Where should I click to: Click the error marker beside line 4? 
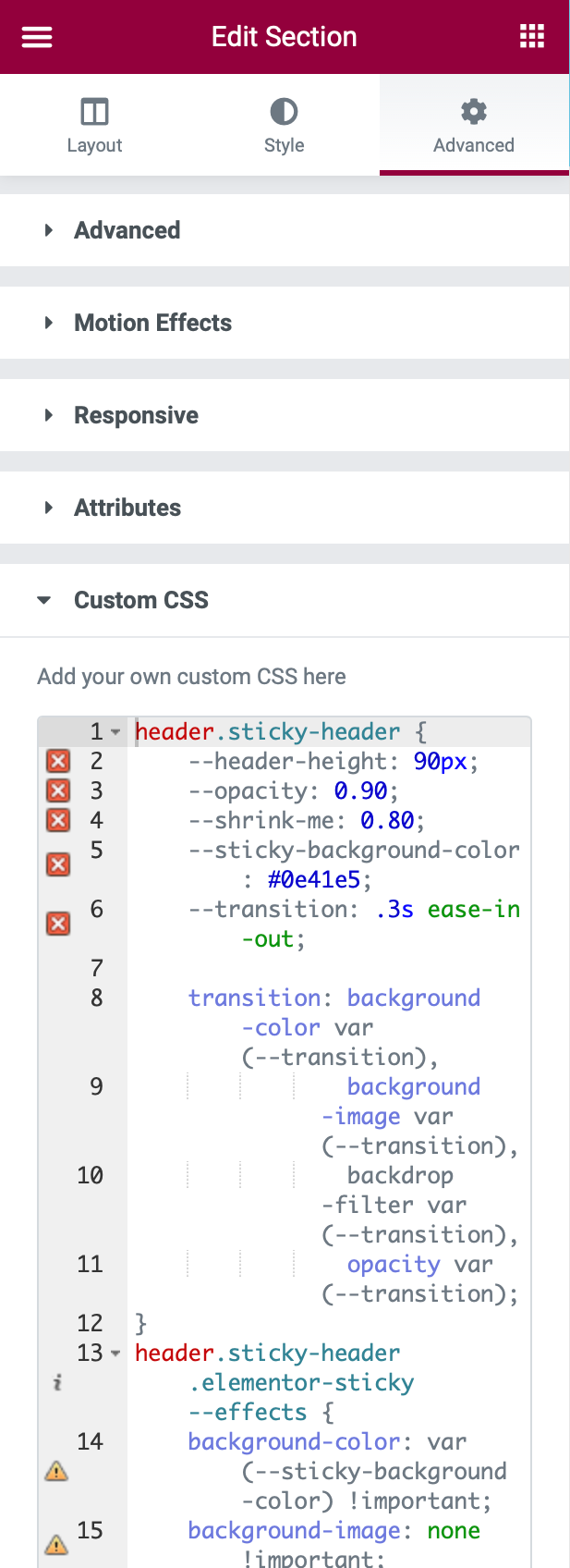58,820
